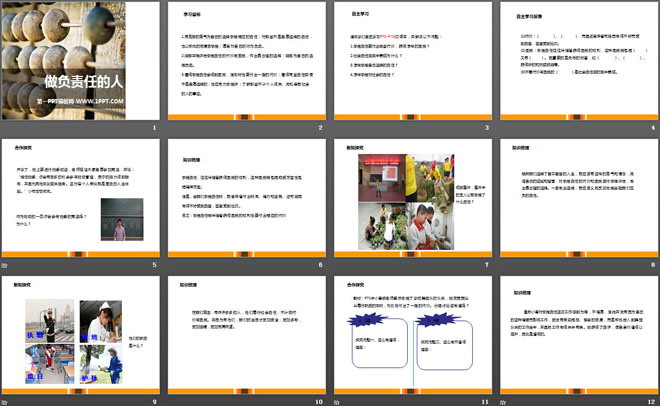Viewport: 660px width, 406px height.
Task: Select slide 3 thumbnail with four questions
Action: (x=413, y=61)
